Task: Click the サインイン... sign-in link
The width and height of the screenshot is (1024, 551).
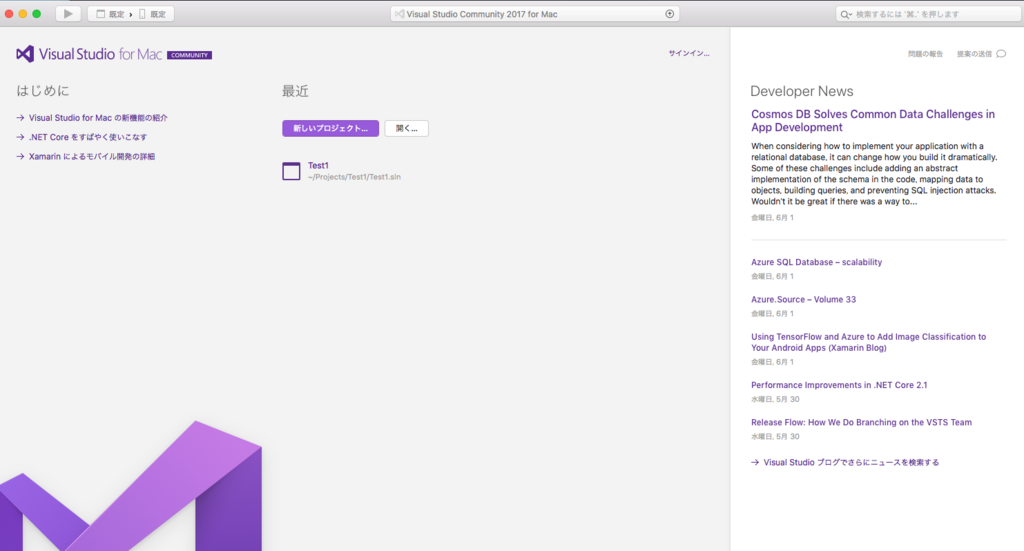Action: (x=688, y=54)
